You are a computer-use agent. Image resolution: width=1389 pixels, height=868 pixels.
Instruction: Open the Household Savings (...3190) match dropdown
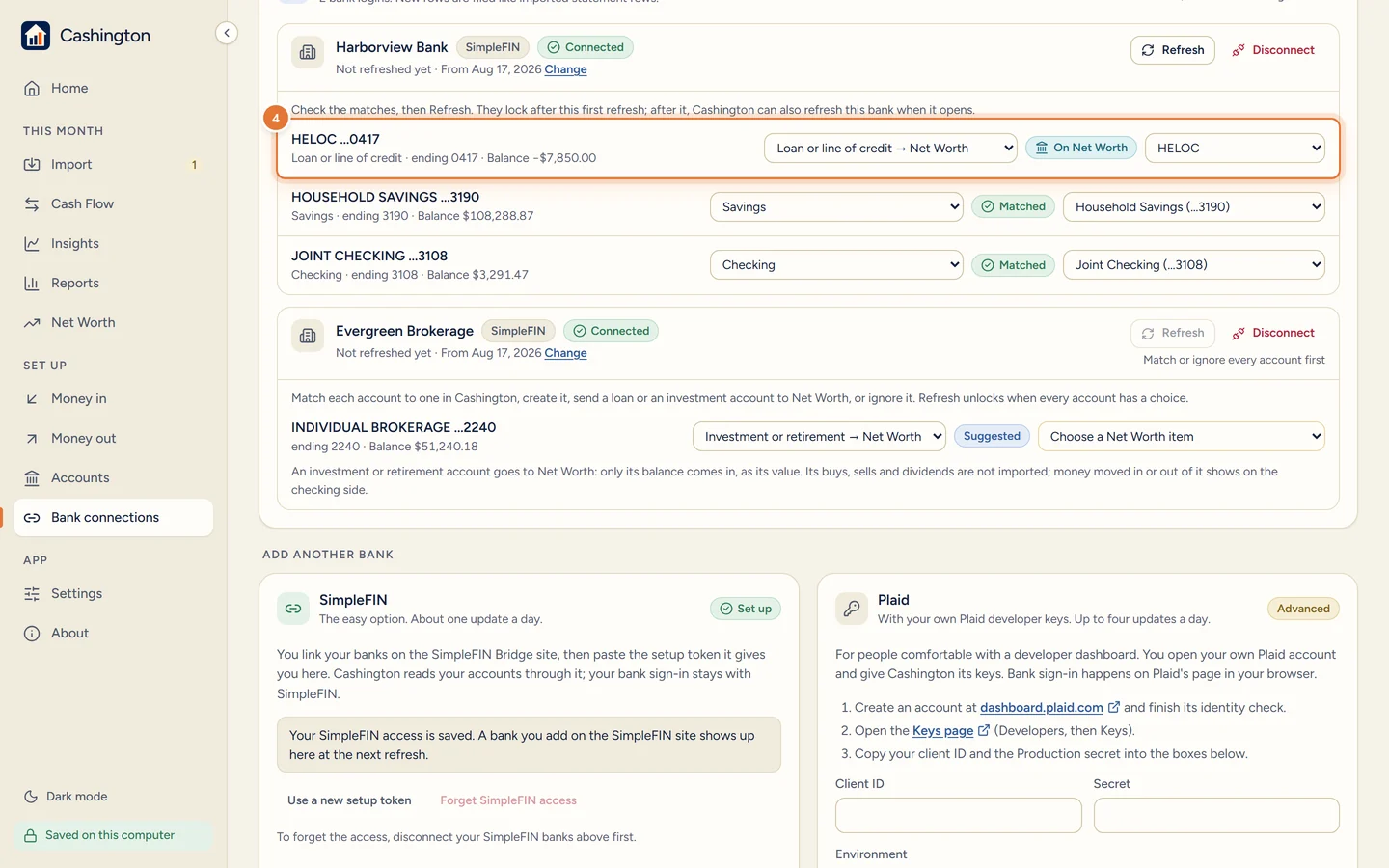1194,207
